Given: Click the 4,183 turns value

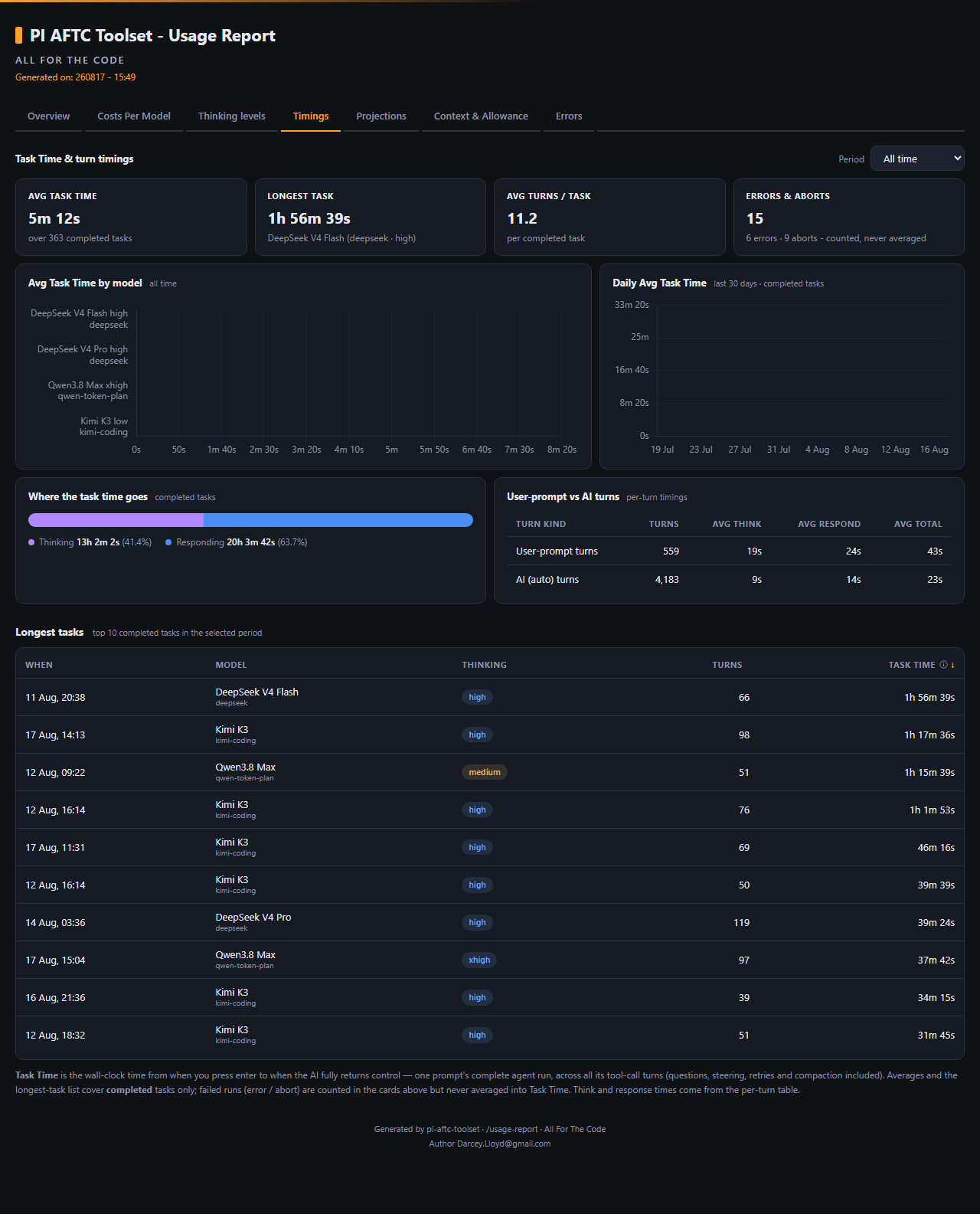Looking at the screenshot, I should click(667, 580).
